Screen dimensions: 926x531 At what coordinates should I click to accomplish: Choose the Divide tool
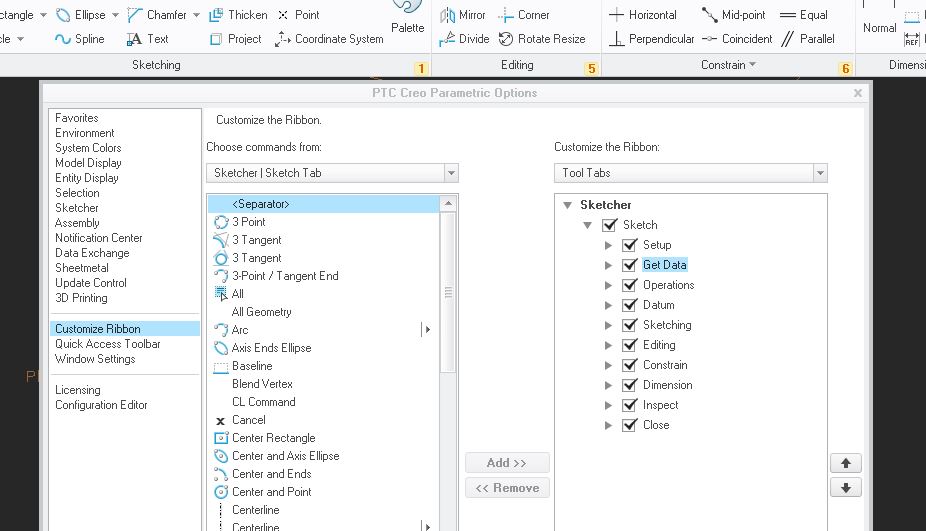[464, 39]
